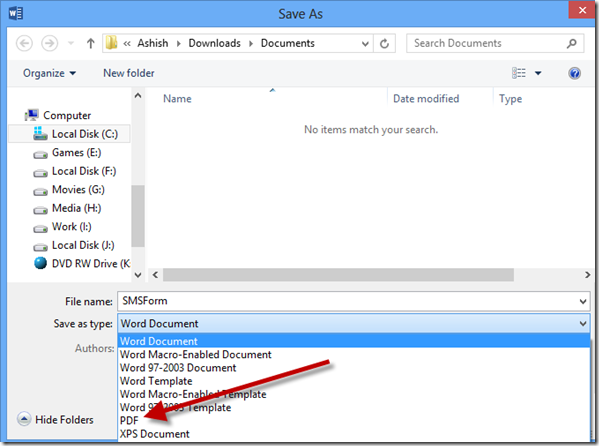
Task: Click the Computer icon in the navigation pane
Action: coord(32,115)
